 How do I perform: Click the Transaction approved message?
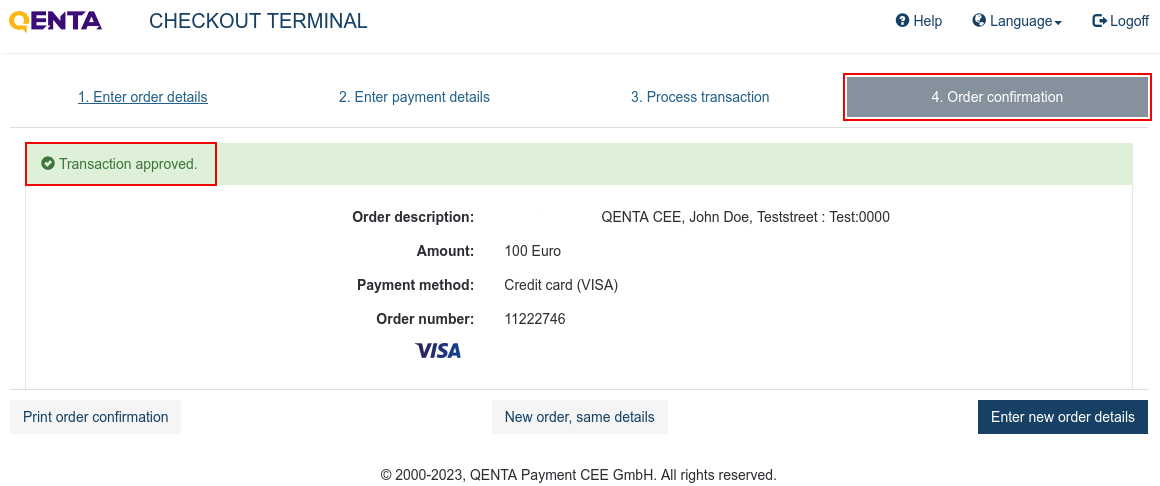pyautogui.click(x=128, y=163)
